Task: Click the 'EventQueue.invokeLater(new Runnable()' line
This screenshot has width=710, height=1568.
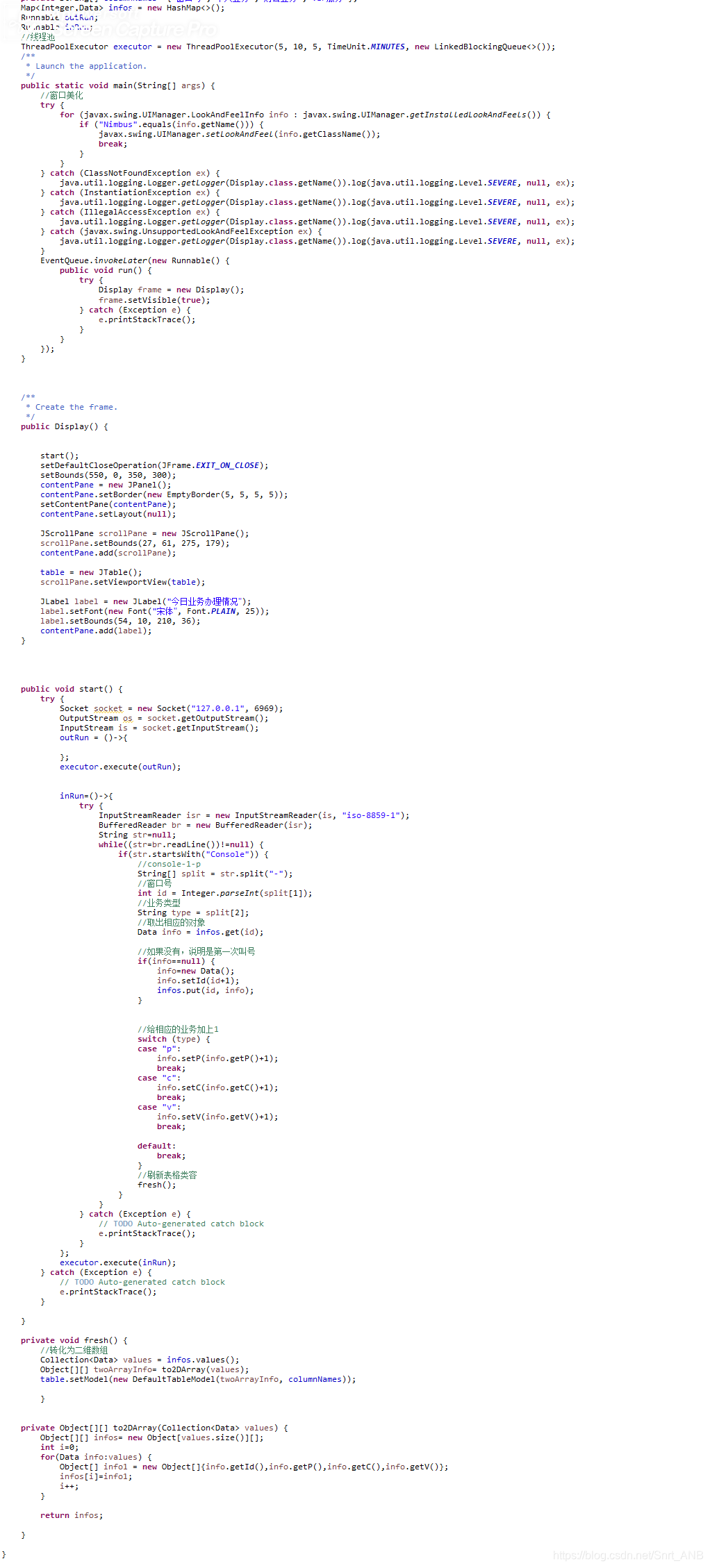Action: coord(135,260)
